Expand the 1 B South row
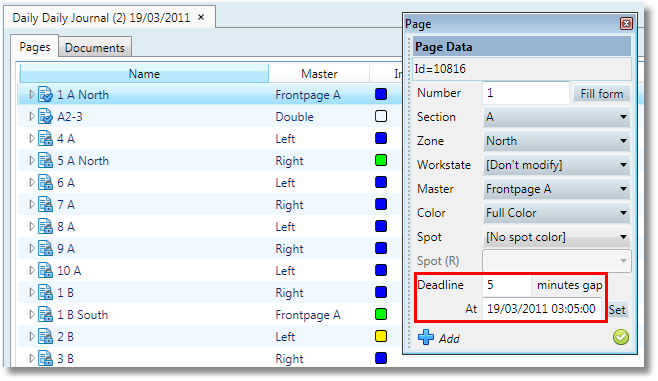This screenshot has width=658, height=381. click(x=31, y=314)
